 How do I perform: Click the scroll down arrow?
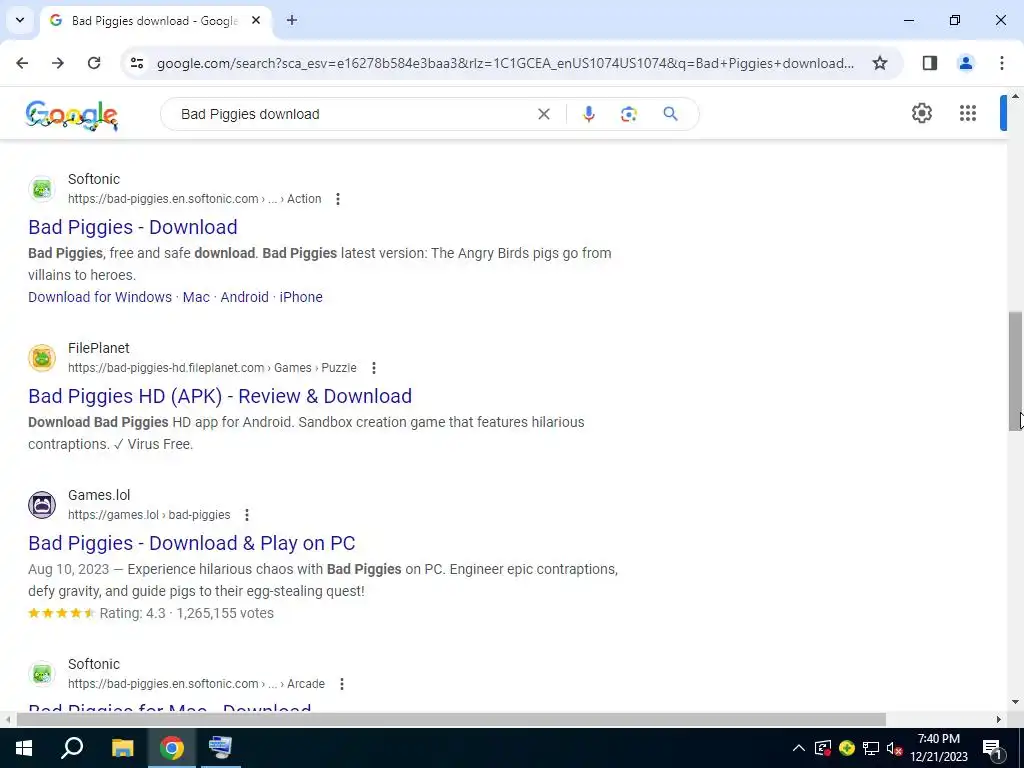click(x=1015, y=703)
